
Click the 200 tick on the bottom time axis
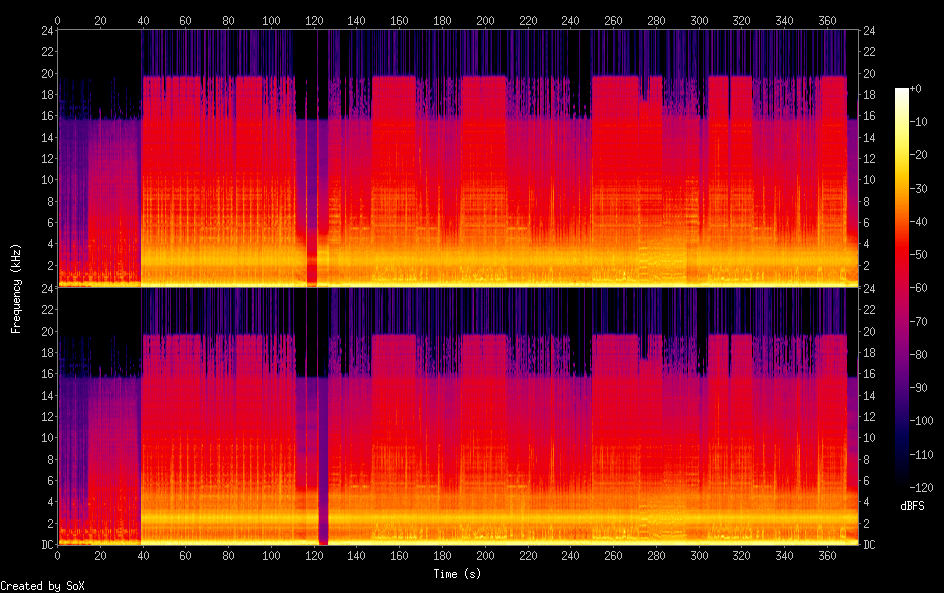pos(485,555)
